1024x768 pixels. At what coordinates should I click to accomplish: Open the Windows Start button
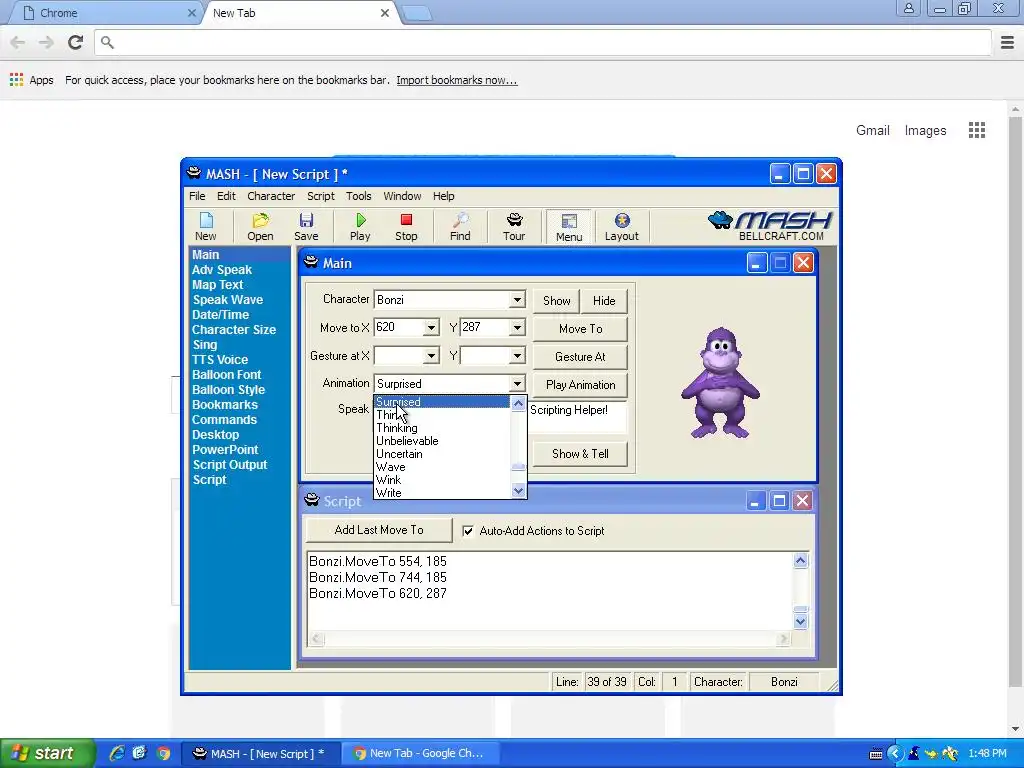coord(47,753)
